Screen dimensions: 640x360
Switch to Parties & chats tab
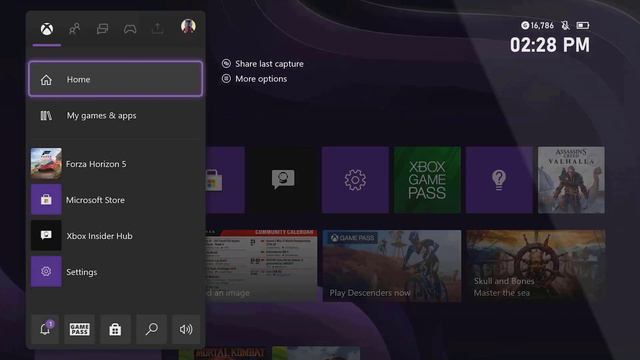(102, 29)
